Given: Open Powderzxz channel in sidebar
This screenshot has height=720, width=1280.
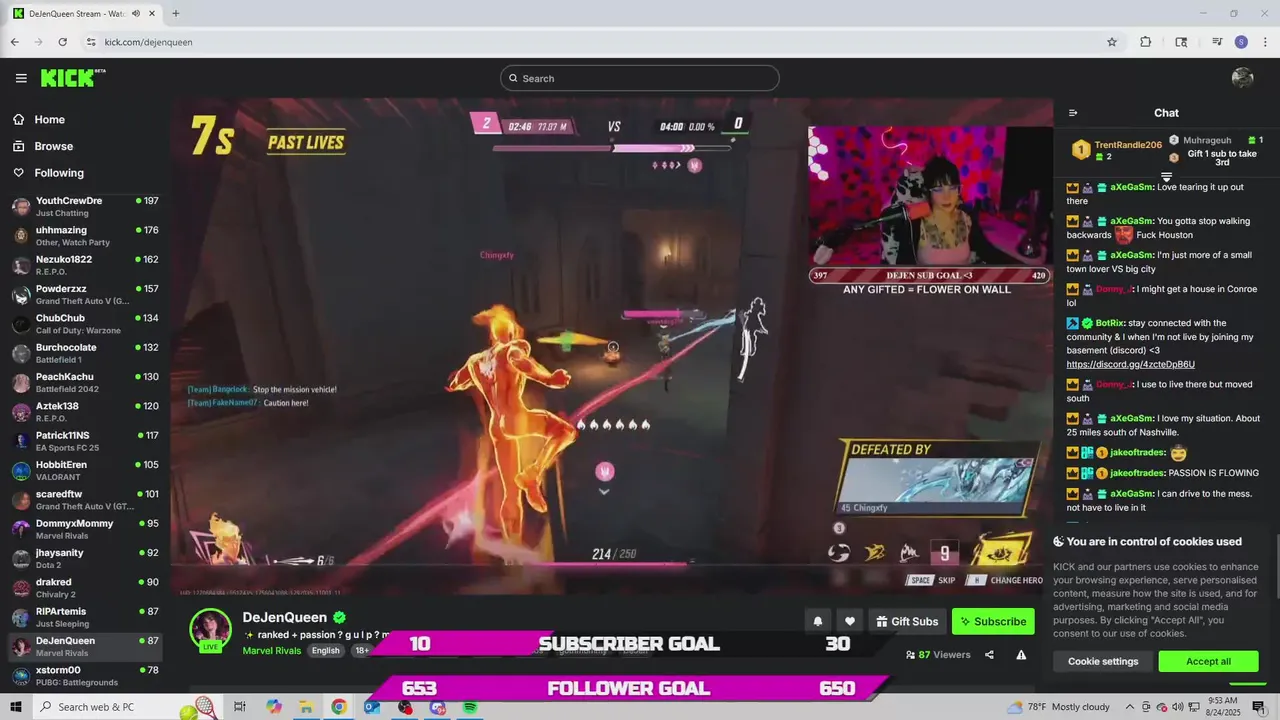Looking at the screenshot, I should (85, 295).
